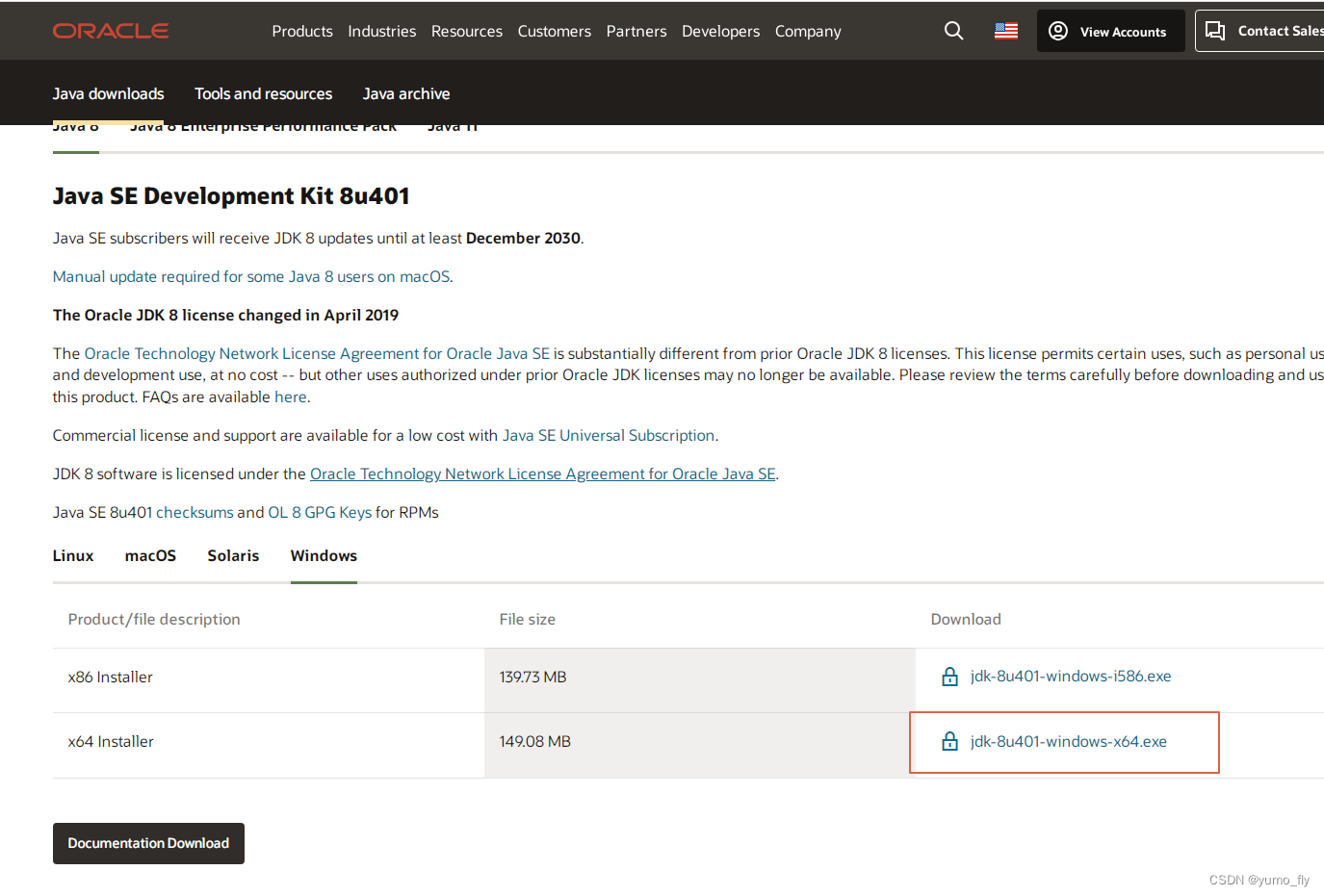Select the Java archive tab
This screenshot has width=1324, height=896.
(406, 93)
